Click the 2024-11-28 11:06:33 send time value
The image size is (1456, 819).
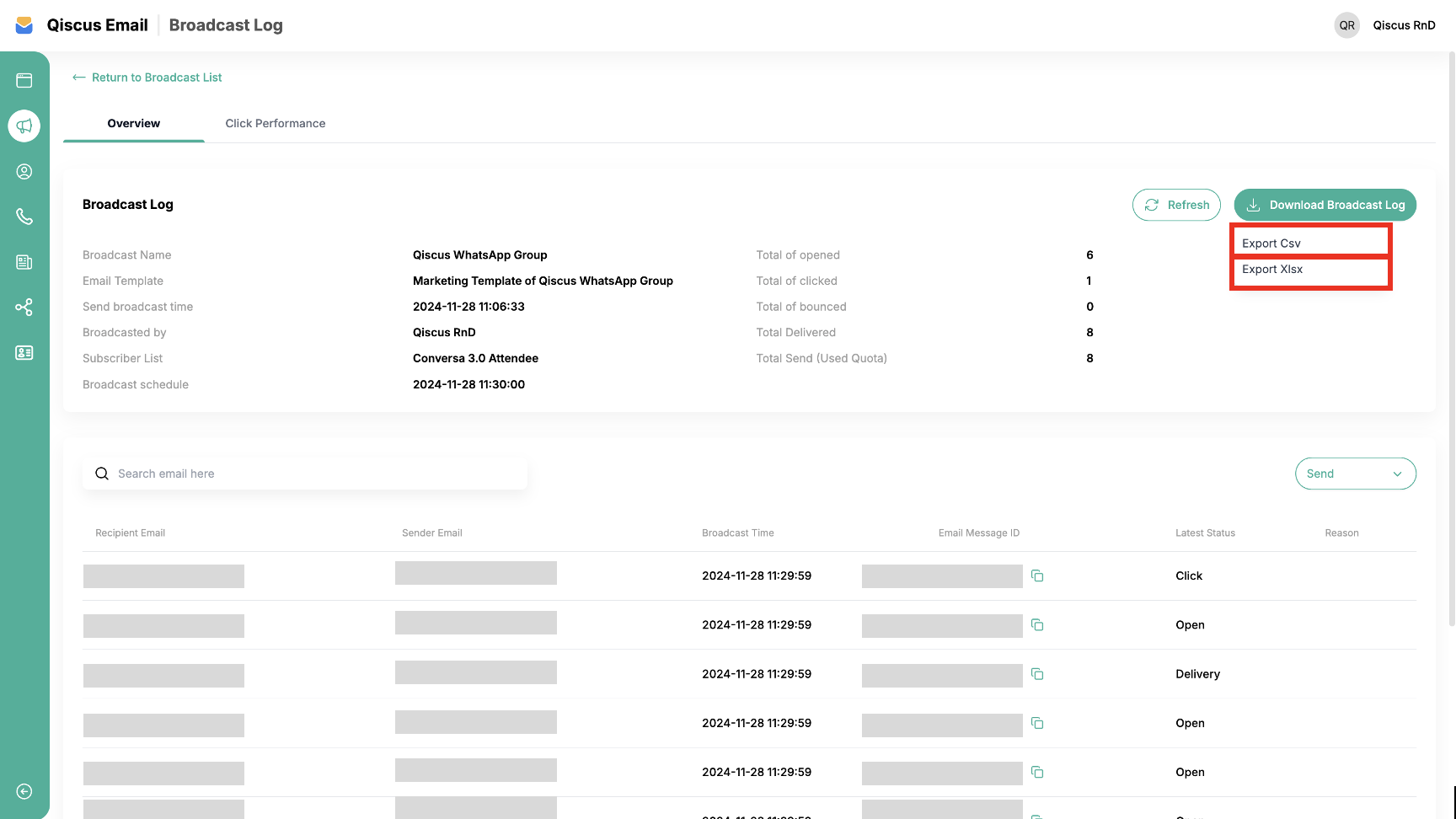468,307
